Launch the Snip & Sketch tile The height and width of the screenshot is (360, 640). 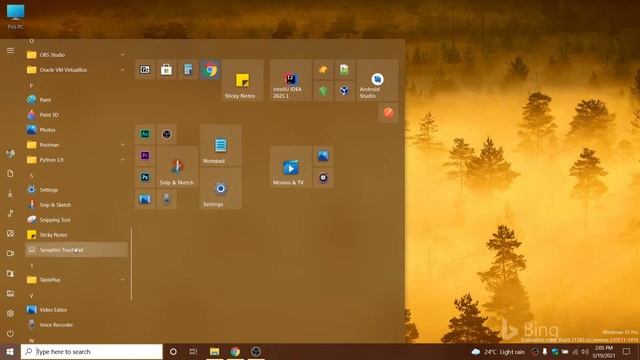pyautogui.click(x=177, y=167)
